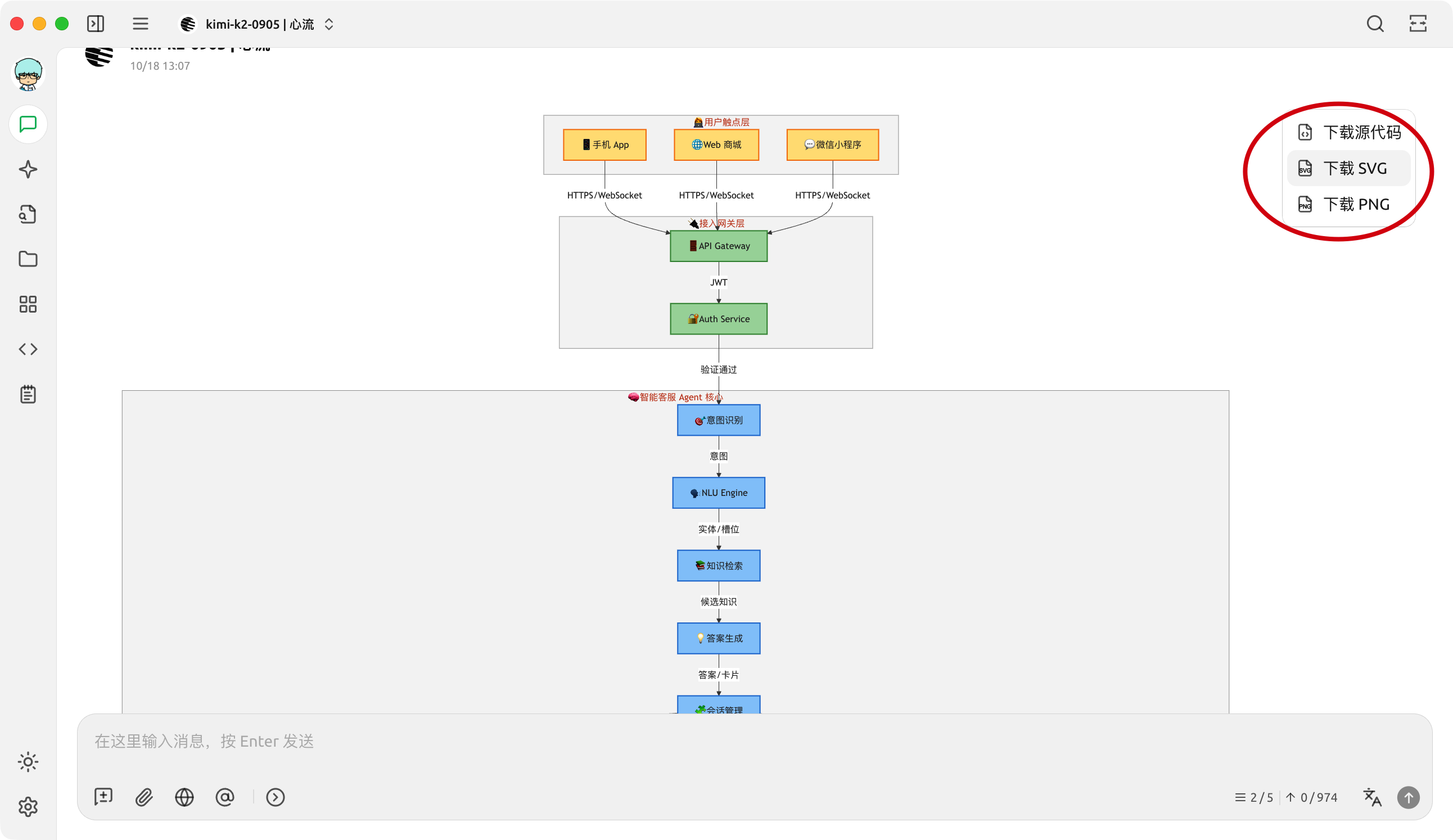This screenshot has width=1453, height=840.
Task: Open the file search sidebar icon
Action: [x=28, y=214]
